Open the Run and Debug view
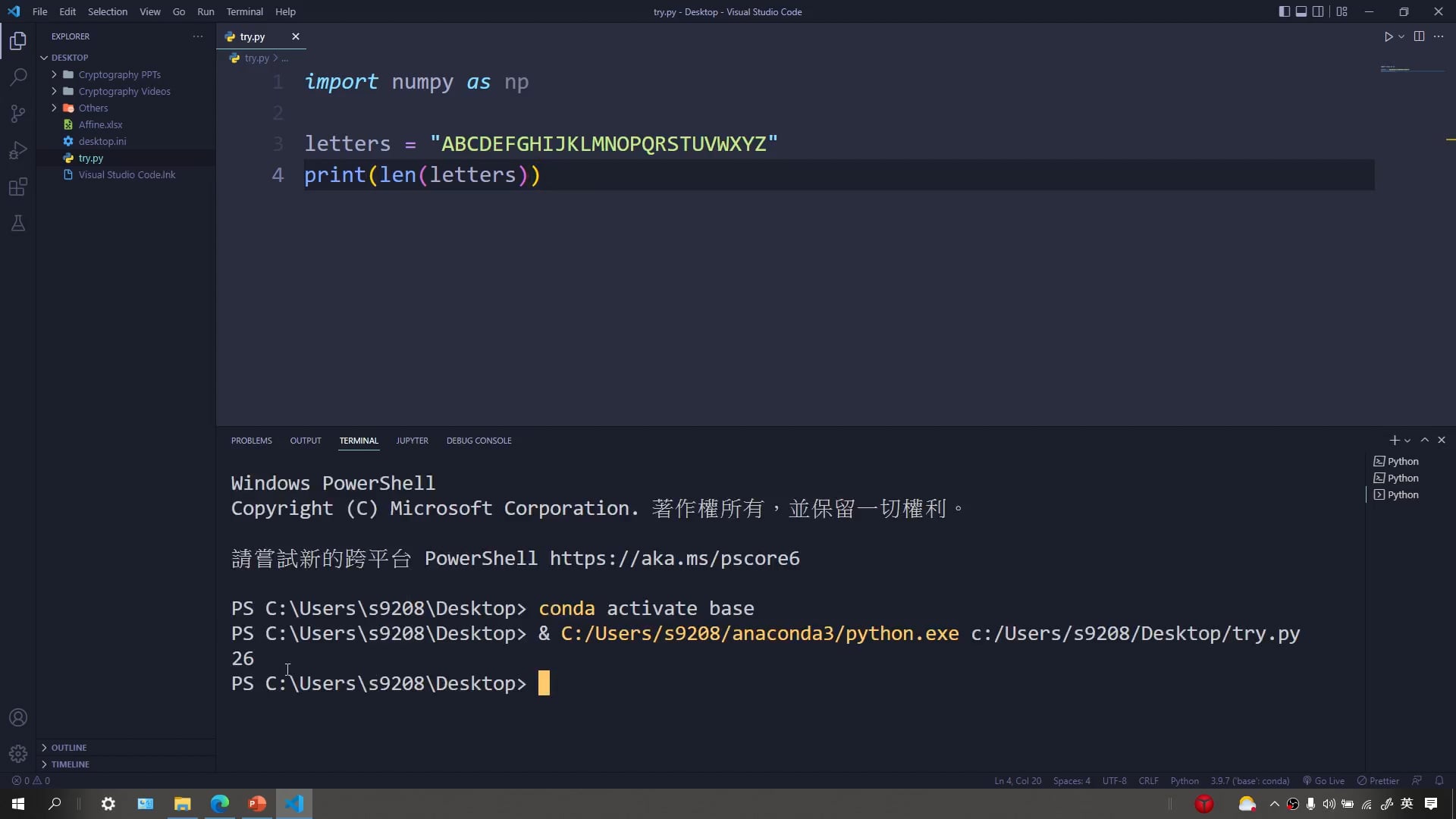The width and height of the screenshot is (1456, 819). pyautogui.click(x=18, y=150)
